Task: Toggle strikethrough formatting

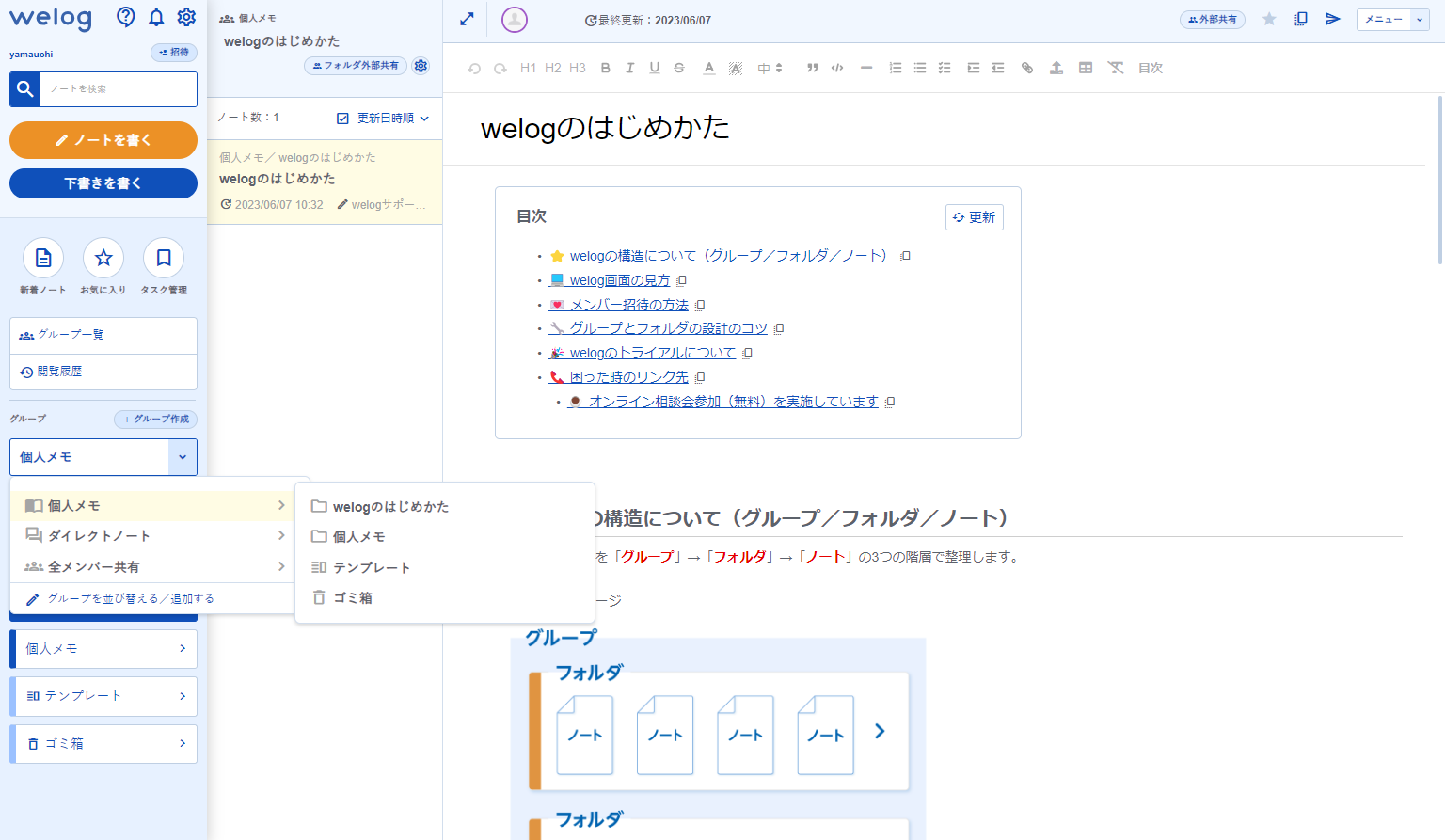Action: click(679, 68)
